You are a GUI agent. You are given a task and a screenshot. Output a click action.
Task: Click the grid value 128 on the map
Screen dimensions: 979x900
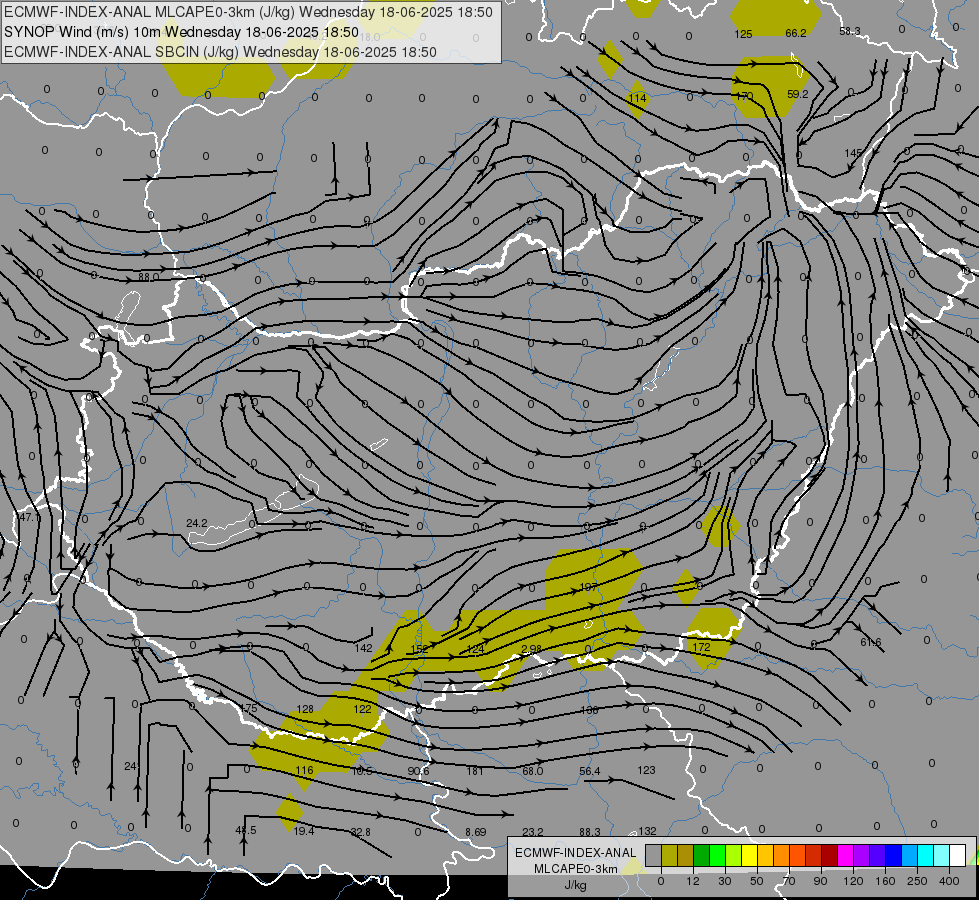(x=305, y=709)
